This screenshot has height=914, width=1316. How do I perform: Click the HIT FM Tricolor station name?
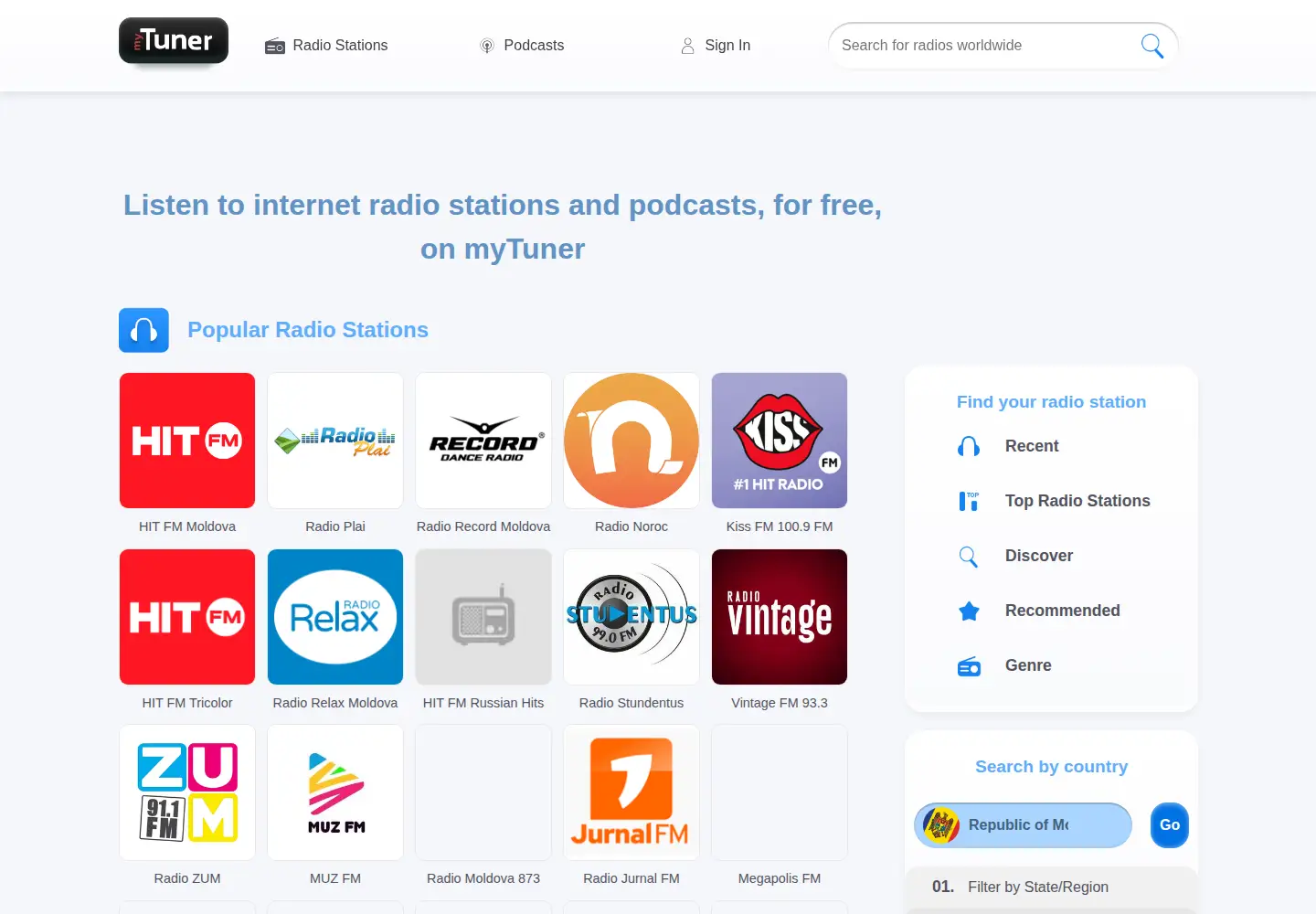187,703
